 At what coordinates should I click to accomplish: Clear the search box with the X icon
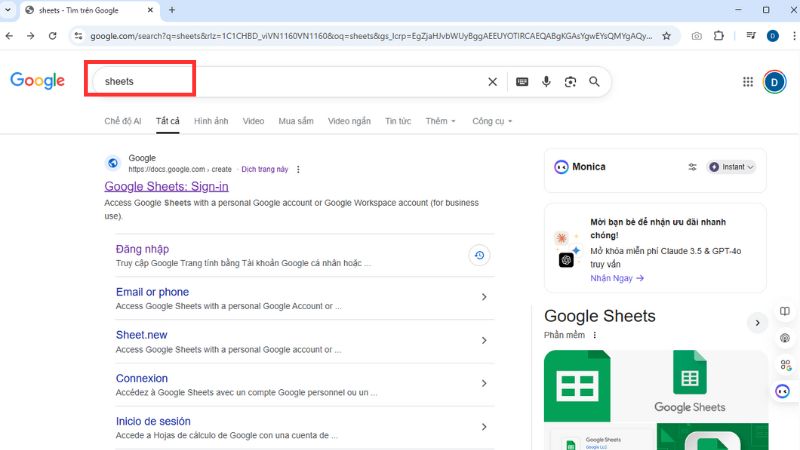[492, 82]
